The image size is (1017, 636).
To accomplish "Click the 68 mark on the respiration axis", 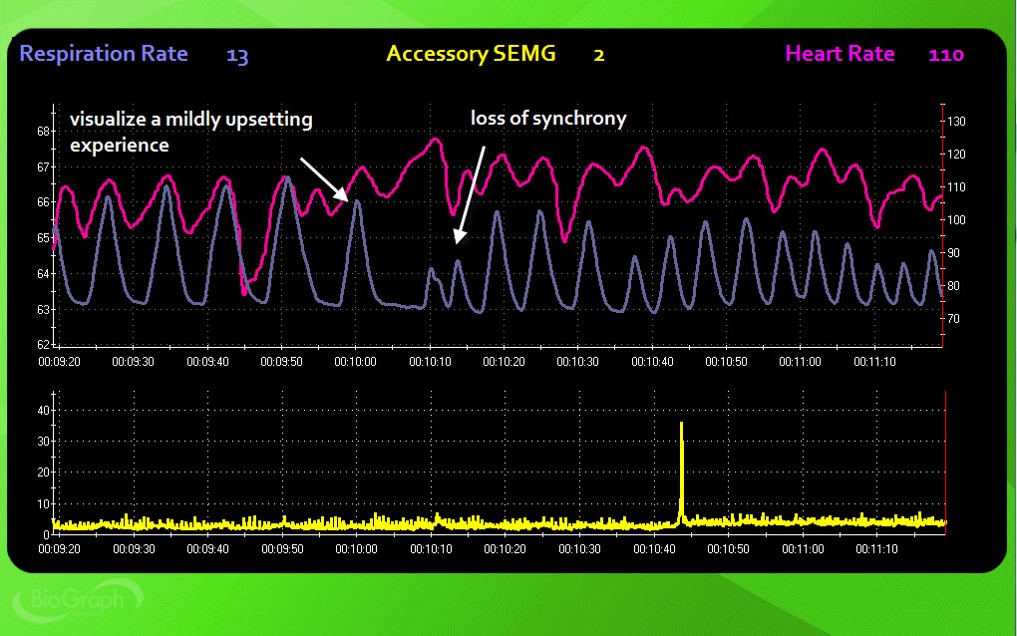I will [x=44, y=131].
